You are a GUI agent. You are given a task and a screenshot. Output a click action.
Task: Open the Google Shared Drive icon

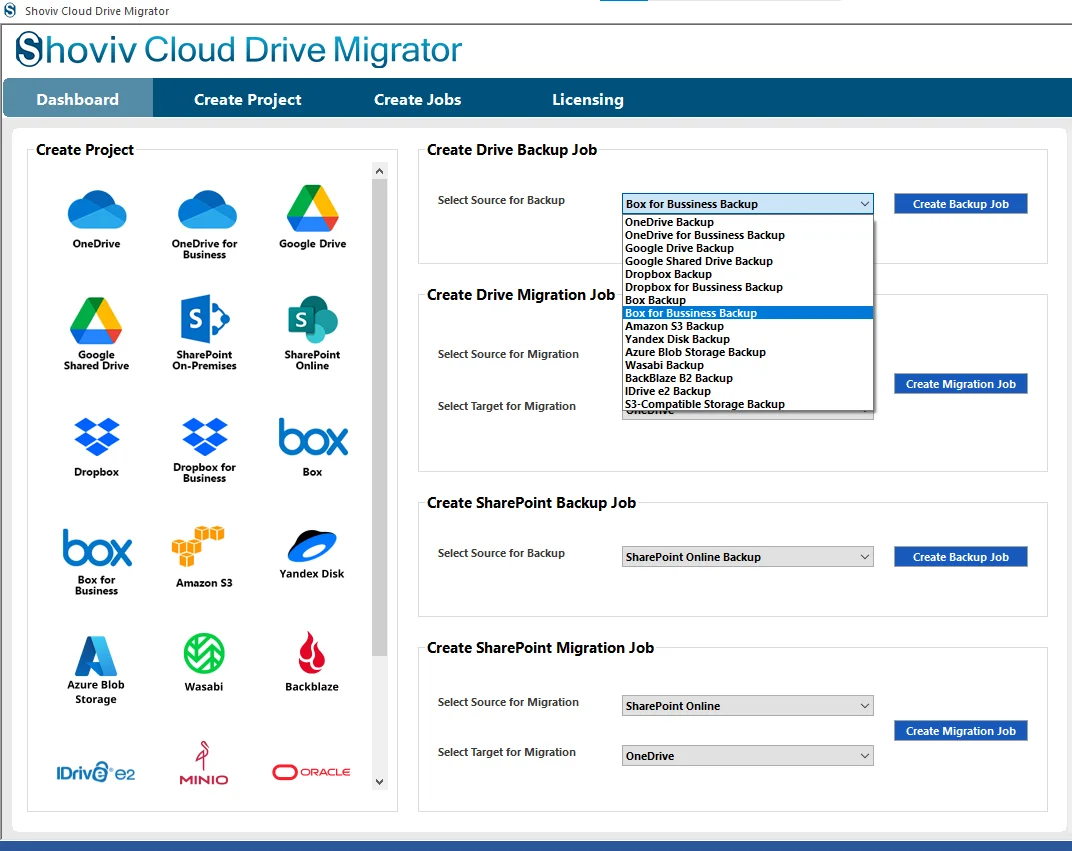96,320
